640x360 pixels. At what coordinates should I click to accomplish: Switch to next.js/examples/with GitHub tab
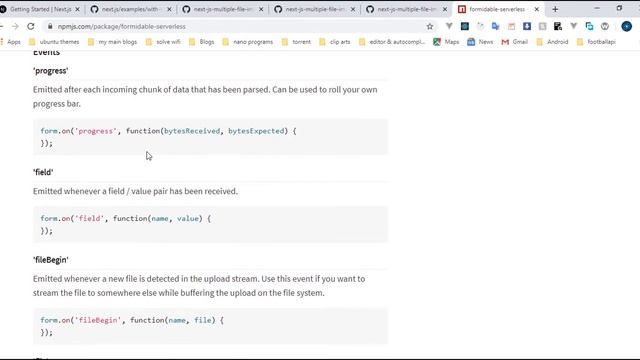(x=131, y=9)
